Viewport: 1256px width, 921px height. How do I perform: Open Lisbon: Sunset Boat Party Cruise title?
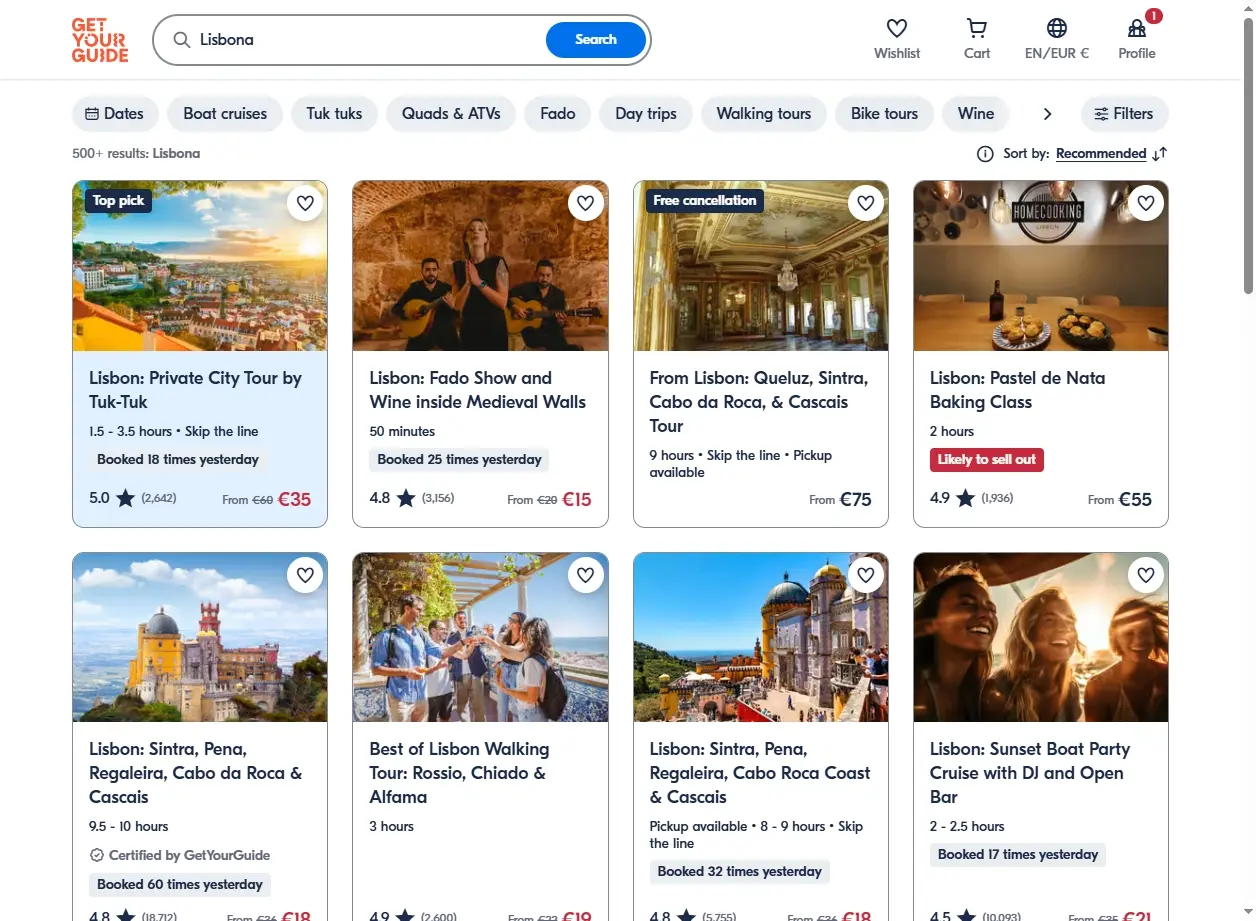[1030, 773]
